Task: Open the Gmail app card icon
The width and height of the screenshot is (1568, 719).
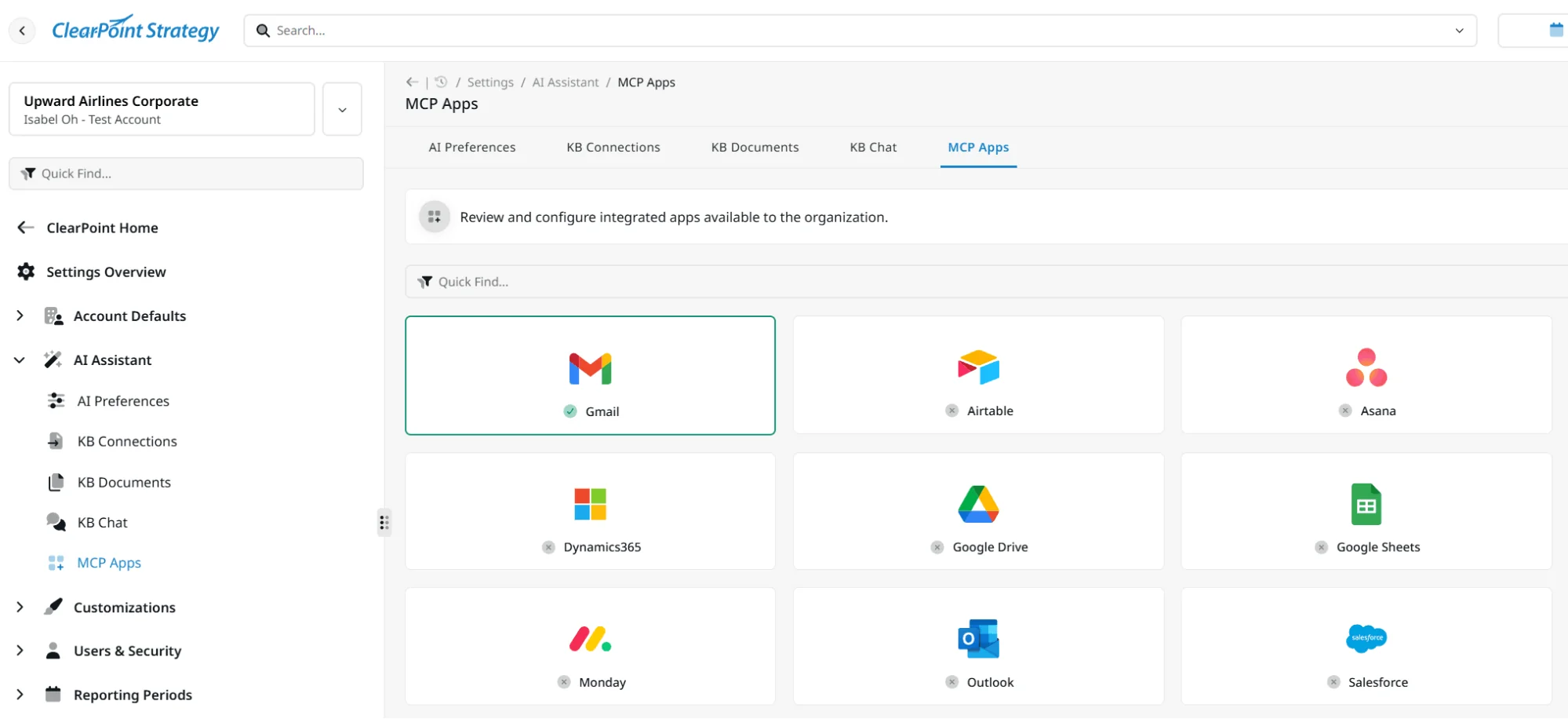Action: (590, 367)
